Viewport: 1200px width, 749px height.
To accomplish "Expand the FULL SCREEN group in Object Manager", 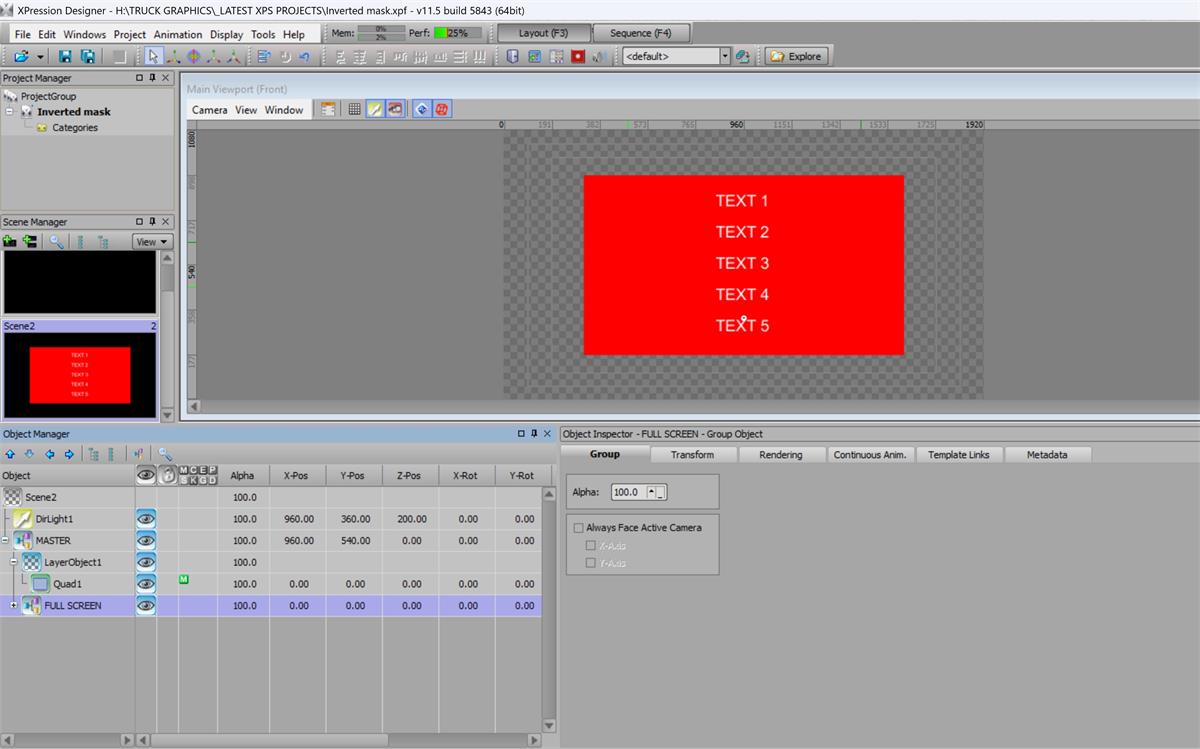I will 14,606.
